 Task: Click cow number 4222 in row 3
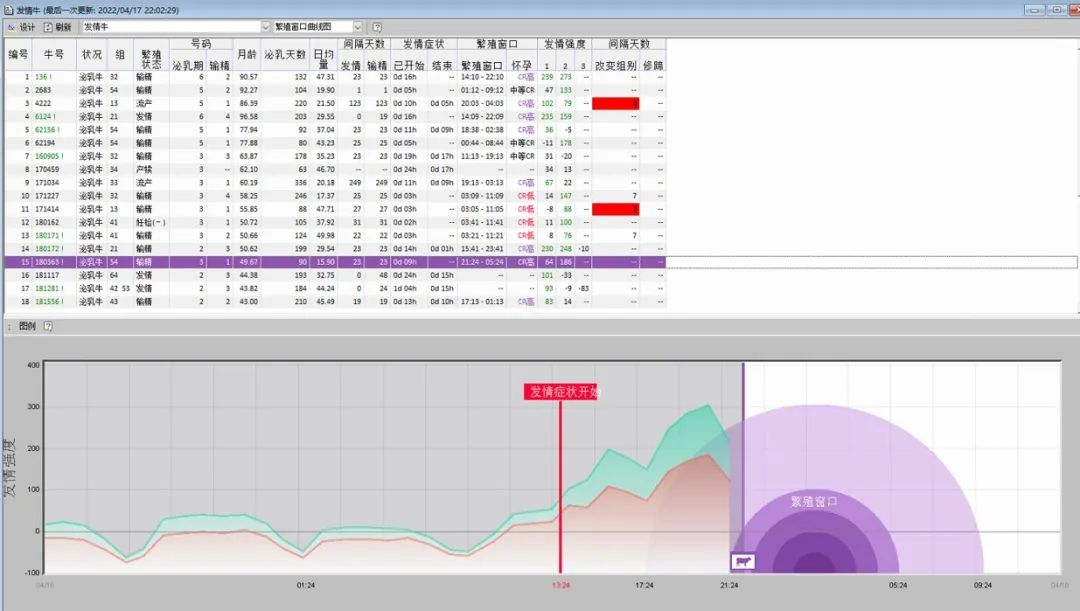(x=45, y=103)
